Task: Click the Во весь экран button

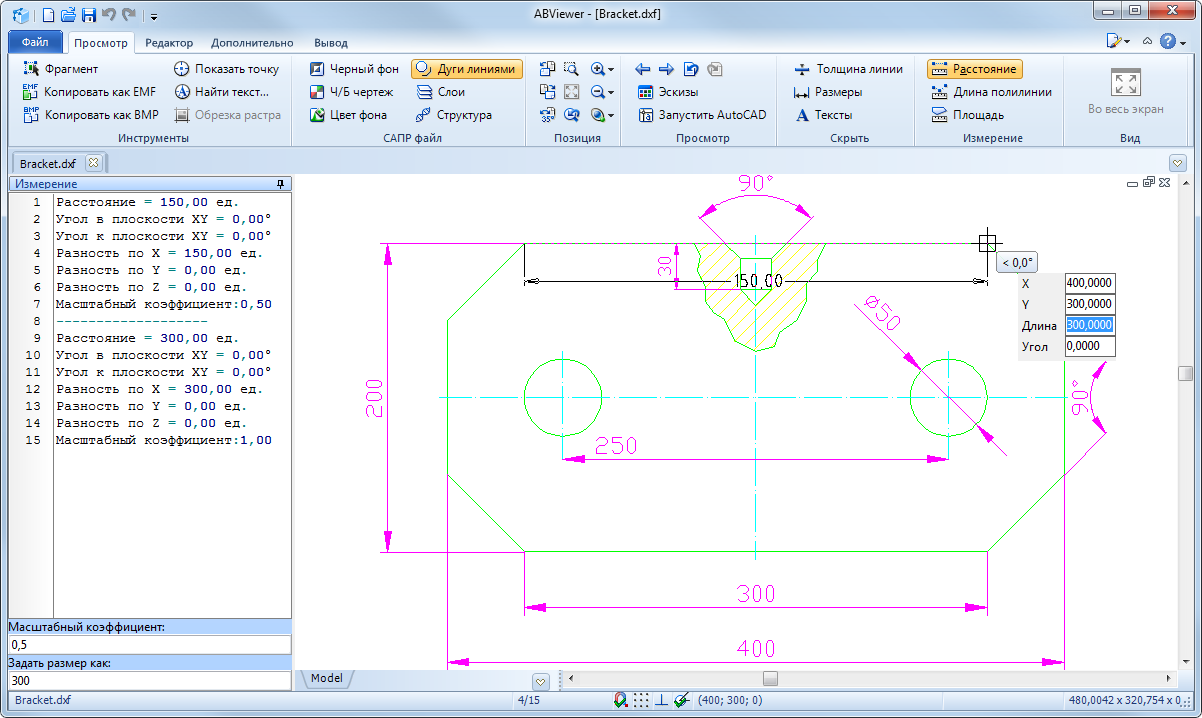Action: pyautogui.click(x=1125, y=92)
